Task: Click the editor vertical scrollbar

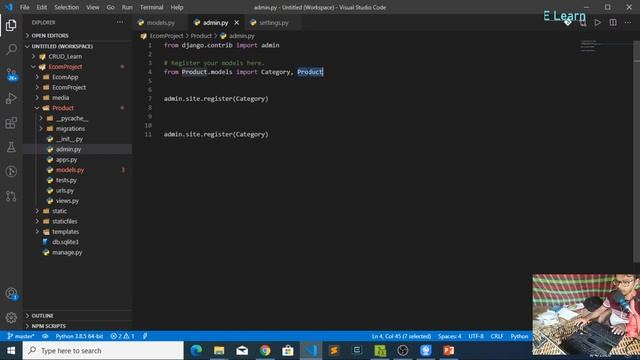Action: (x=636, y=151)
